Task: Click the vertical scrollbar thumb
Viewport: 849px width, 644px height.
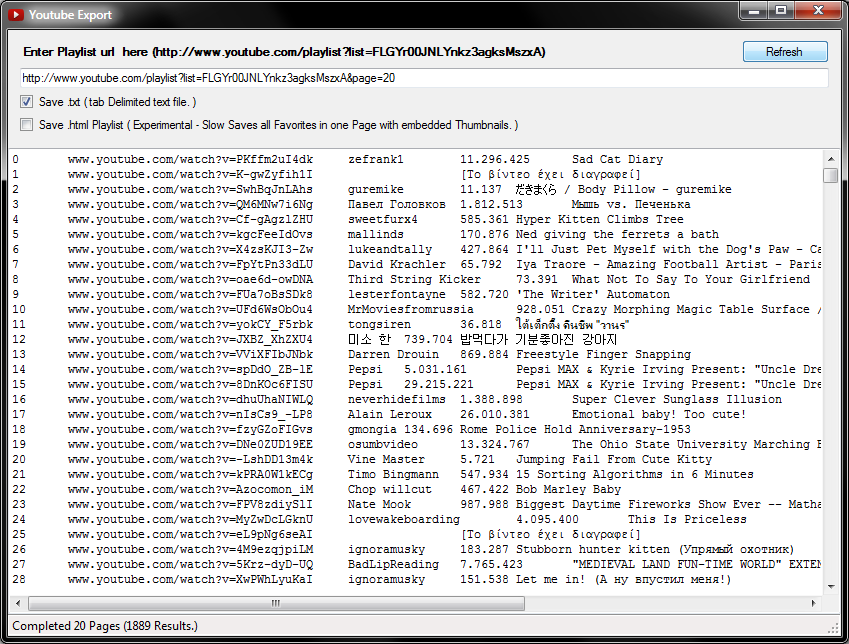Action: [x=831, y=175]
